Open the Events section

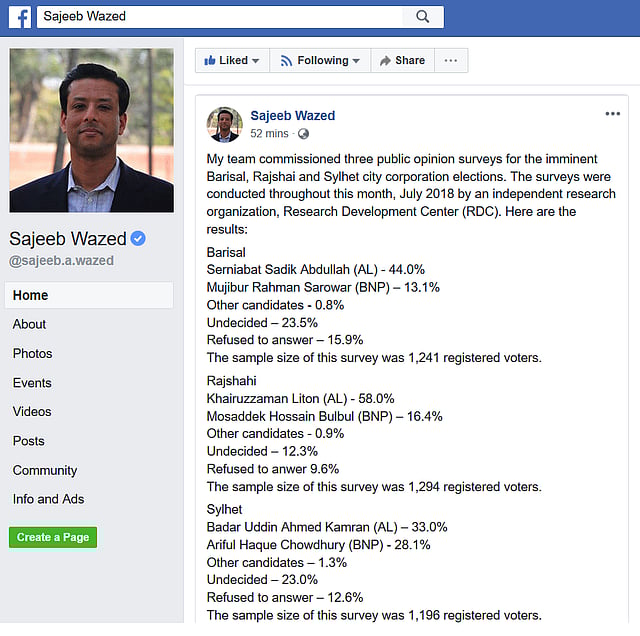pyautogui.click(x=32, y=383)
